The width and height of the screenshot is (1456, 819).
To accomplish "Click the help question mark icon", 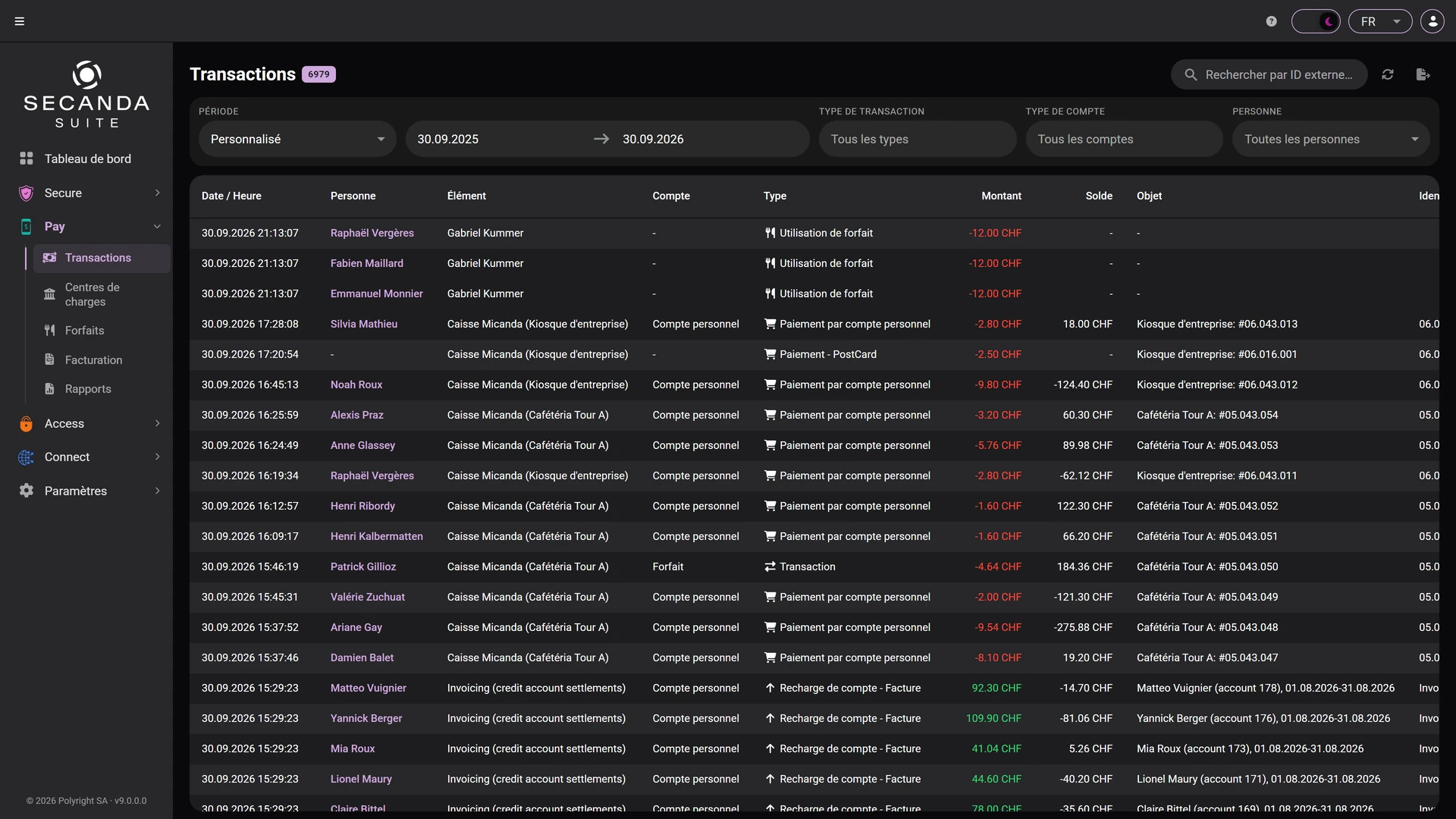I will [1272, 21].
